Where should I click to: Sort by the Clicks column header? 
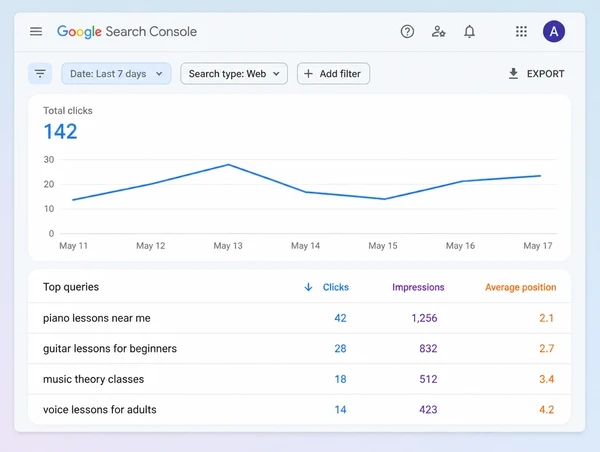[336, 287]
